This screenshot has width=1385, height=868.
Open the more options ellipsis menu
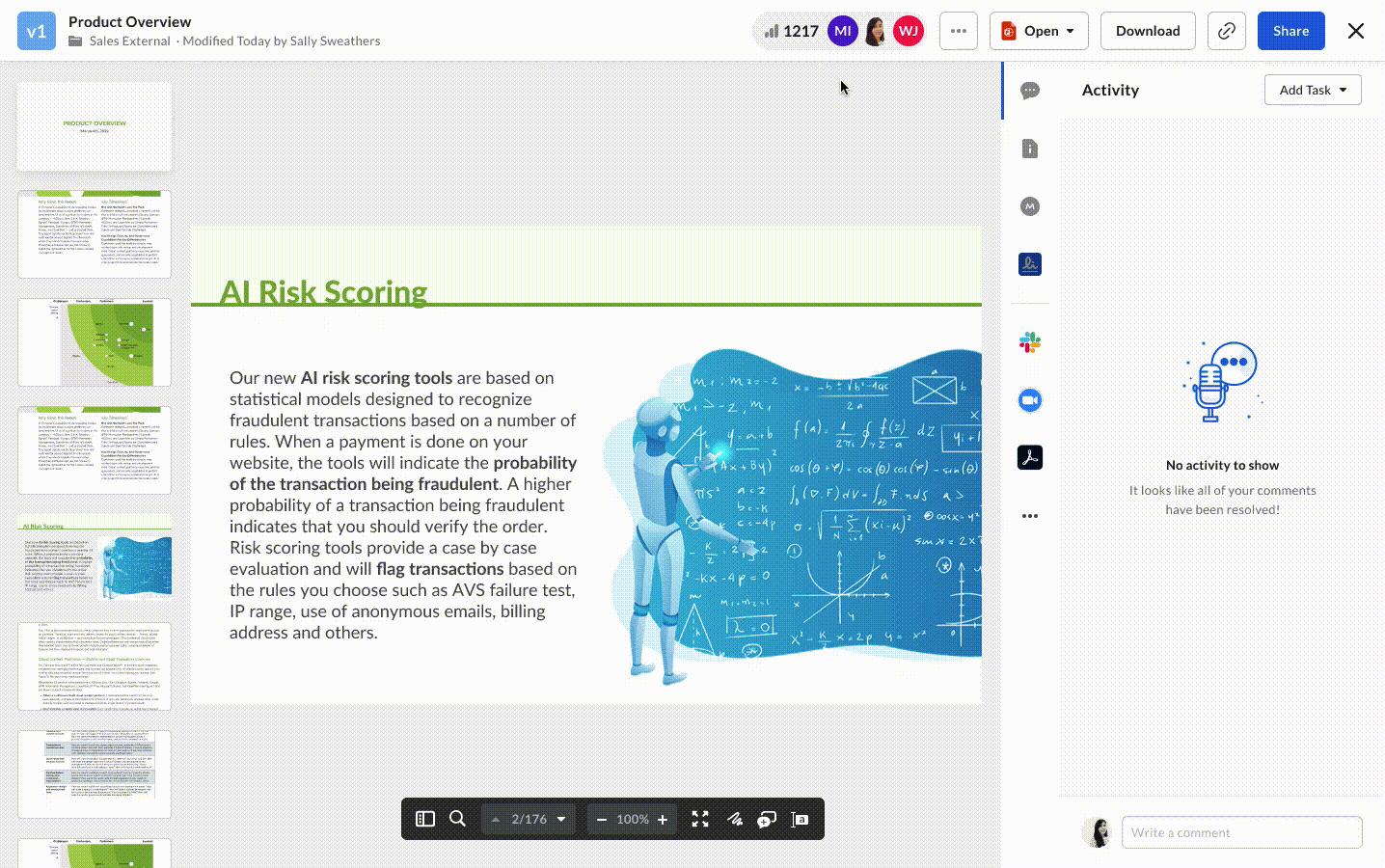[x=959, y=31]
